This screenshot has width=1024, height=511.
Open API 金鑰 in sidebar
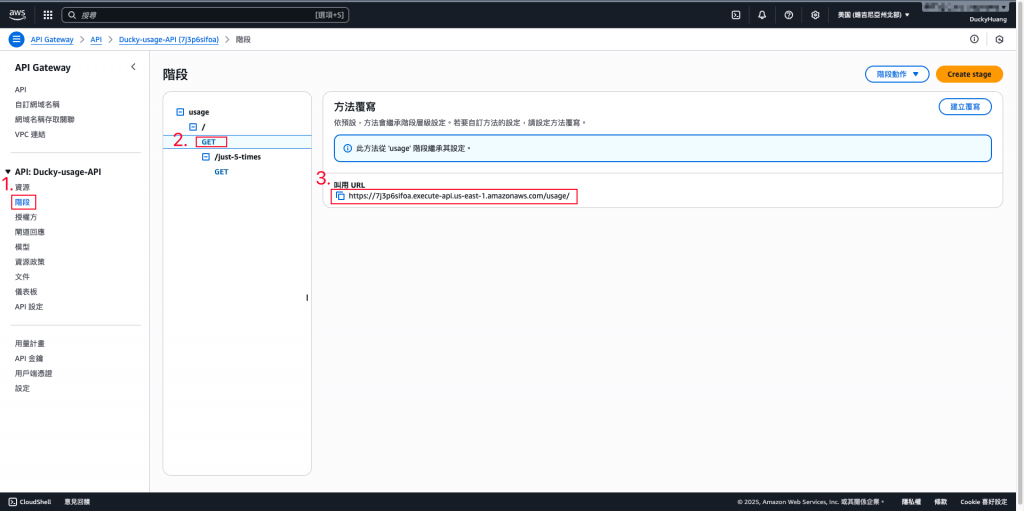click(29, 358)
